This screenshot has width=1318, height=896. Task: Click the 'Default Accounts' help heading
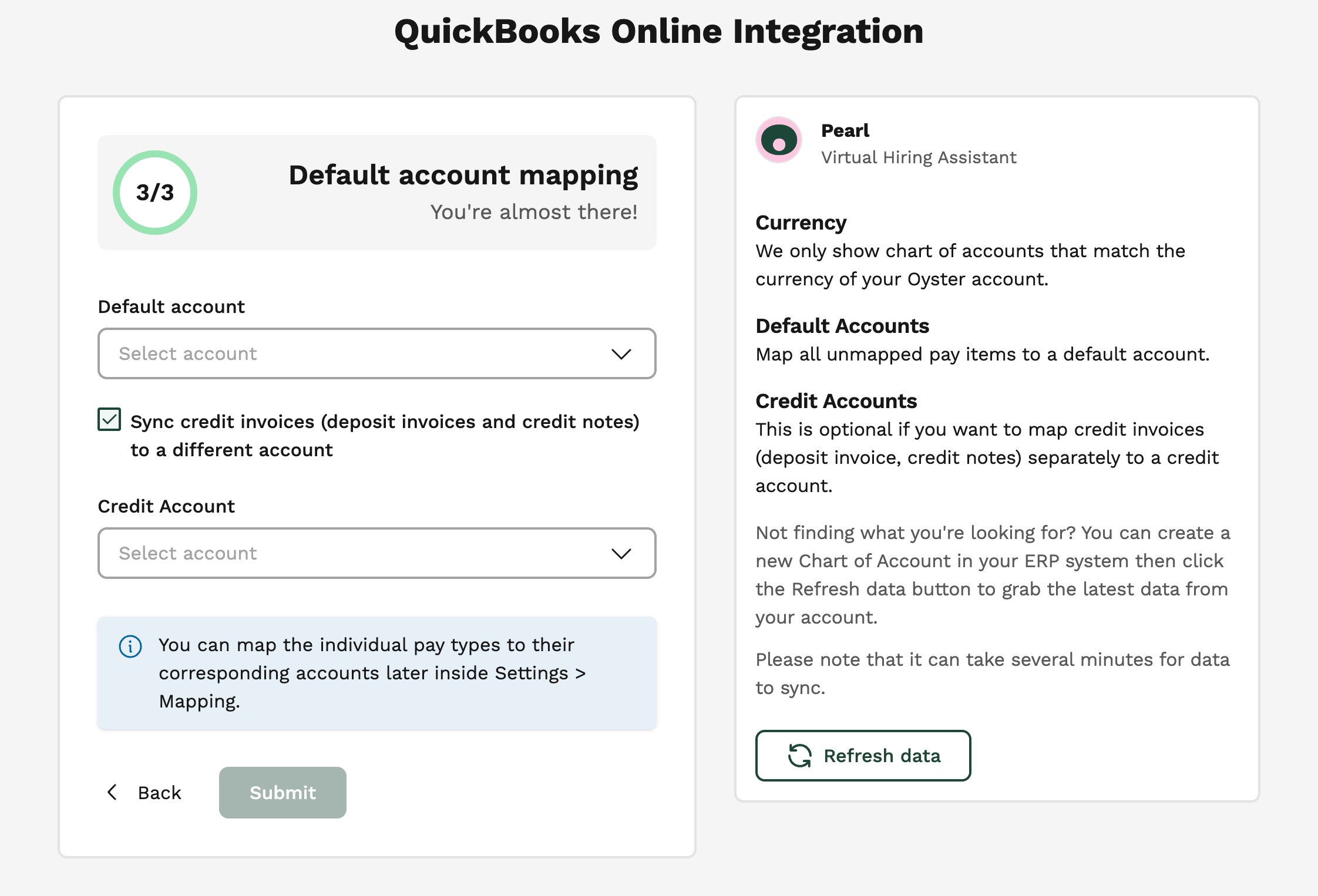pos(842,326)
